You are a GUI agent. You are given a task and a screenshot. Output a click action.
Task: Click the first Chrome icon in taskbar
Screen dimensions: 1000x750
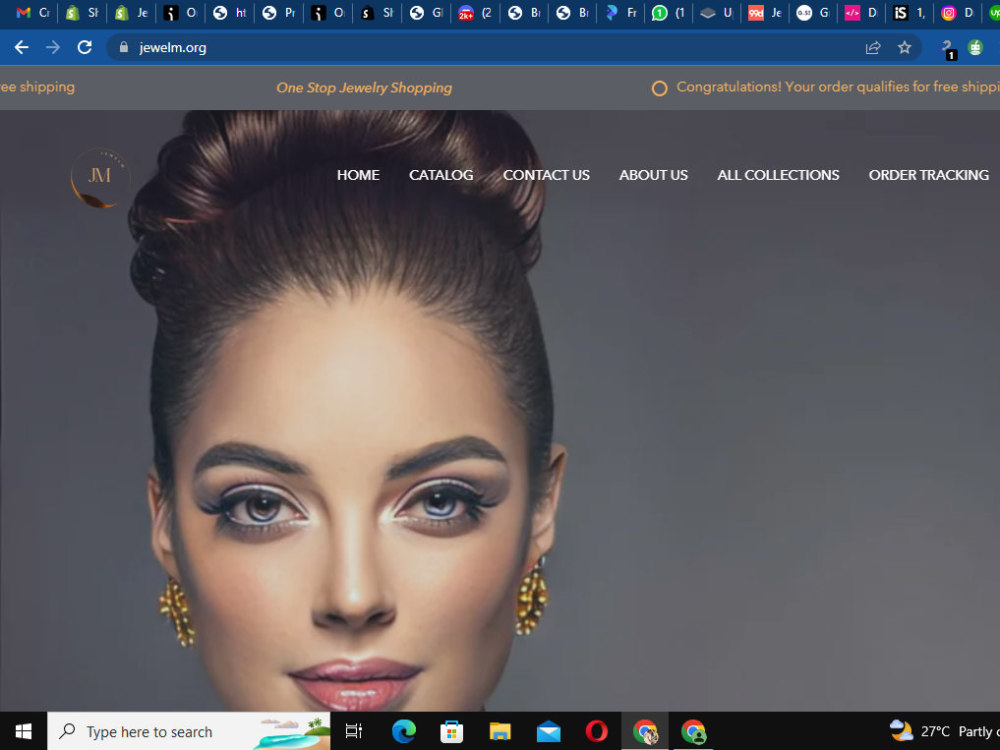pyautogui.click(x=645, y=731)
